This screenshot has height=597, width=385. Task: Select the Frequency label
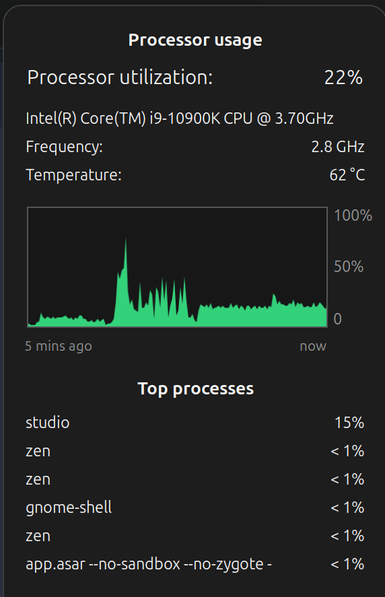(64, 147)
